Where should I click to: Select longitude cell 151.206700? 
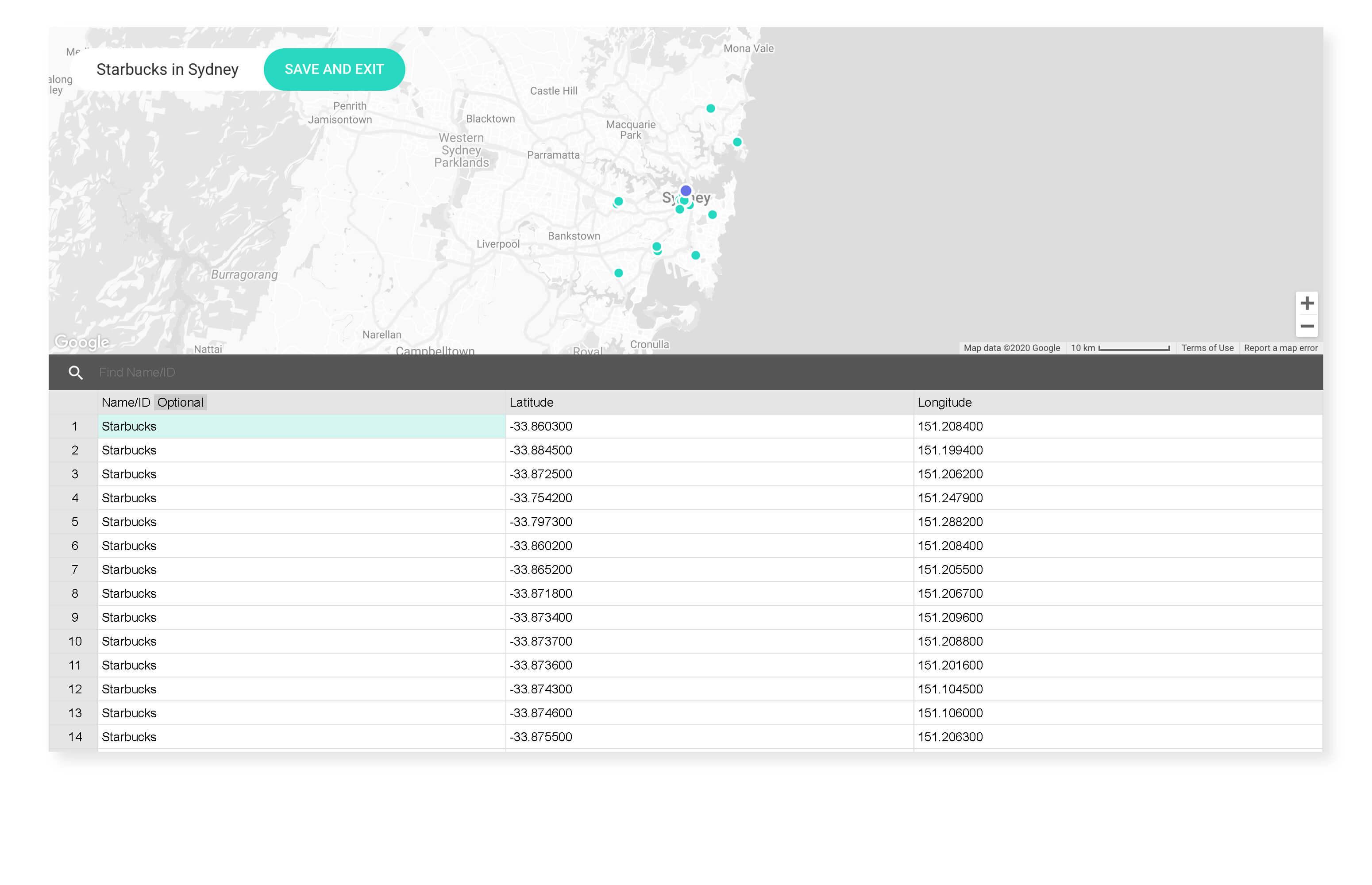click(x=1118, y=594)
